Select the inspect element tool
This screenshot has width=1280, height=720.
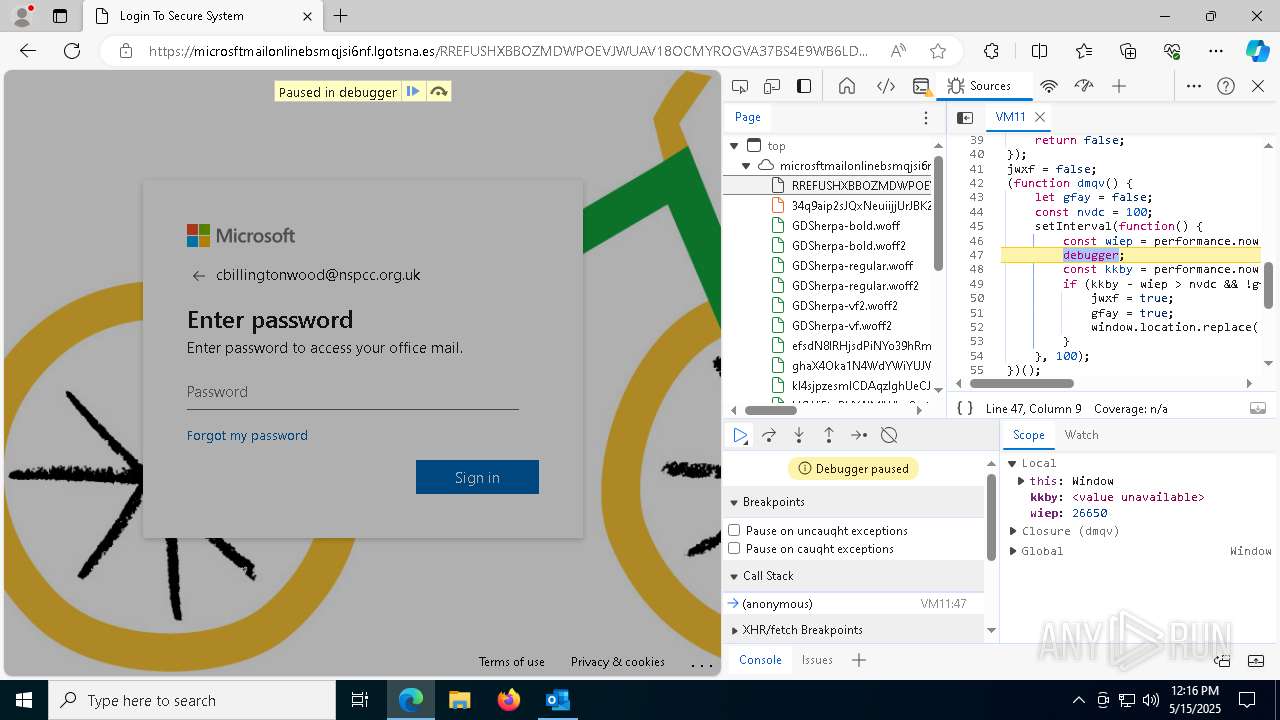(x=740, y=86)
